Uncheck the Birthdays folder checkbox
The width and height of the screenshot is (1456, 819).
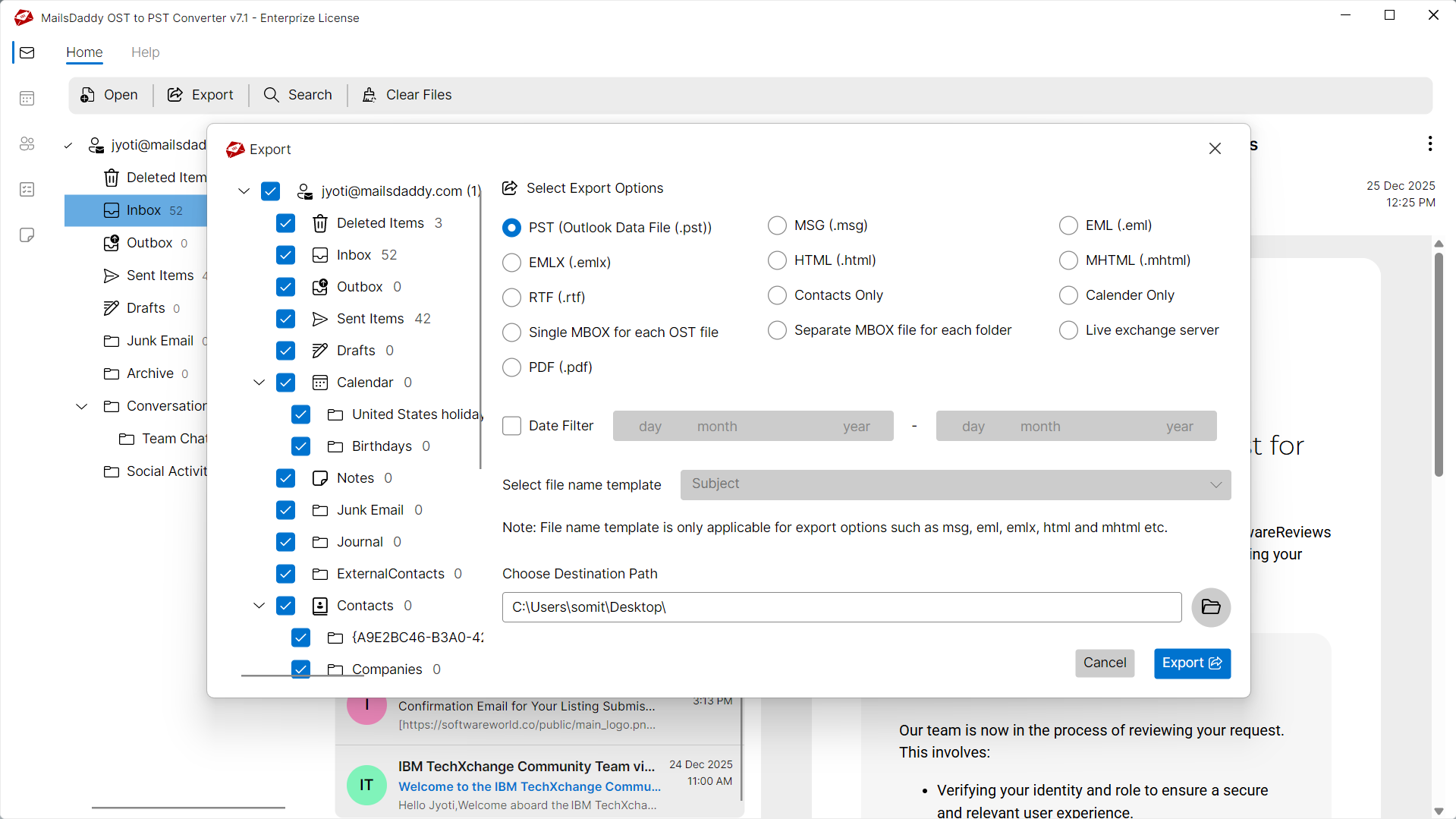[300, 446]
